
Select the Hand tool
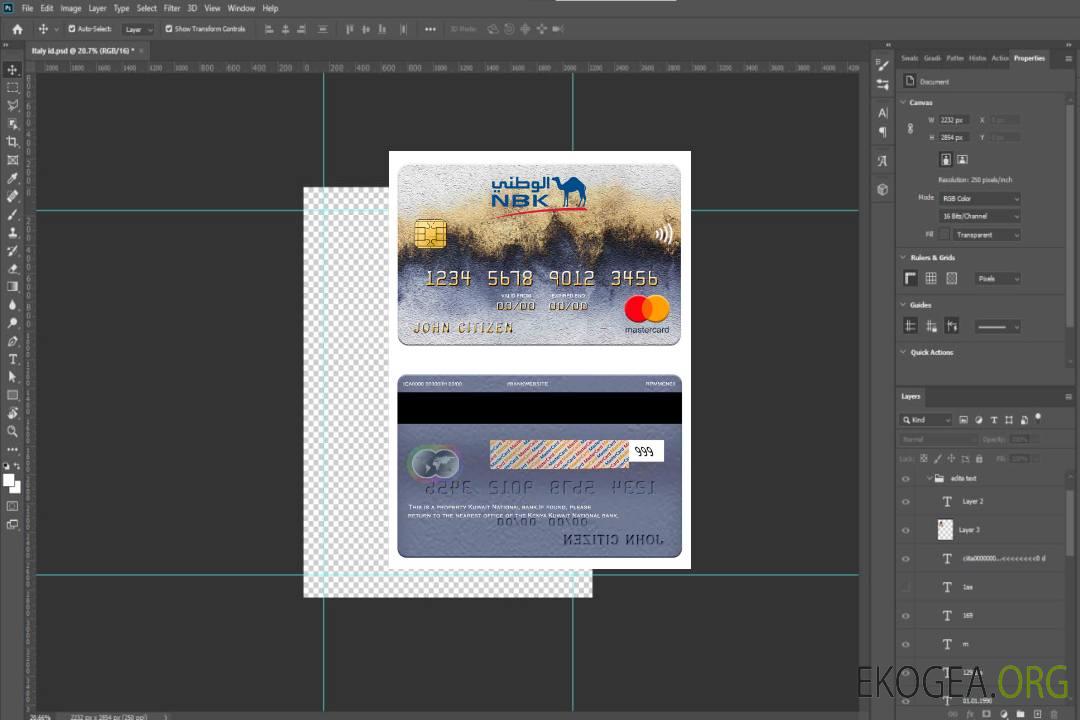pyautogui.click(x=12, y=413)
